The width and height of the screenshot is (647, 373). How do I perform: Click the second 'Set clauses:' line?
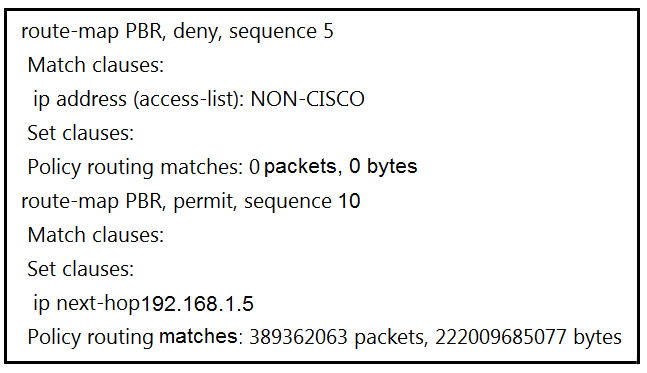pyautogui.click(x=80, y=269)
